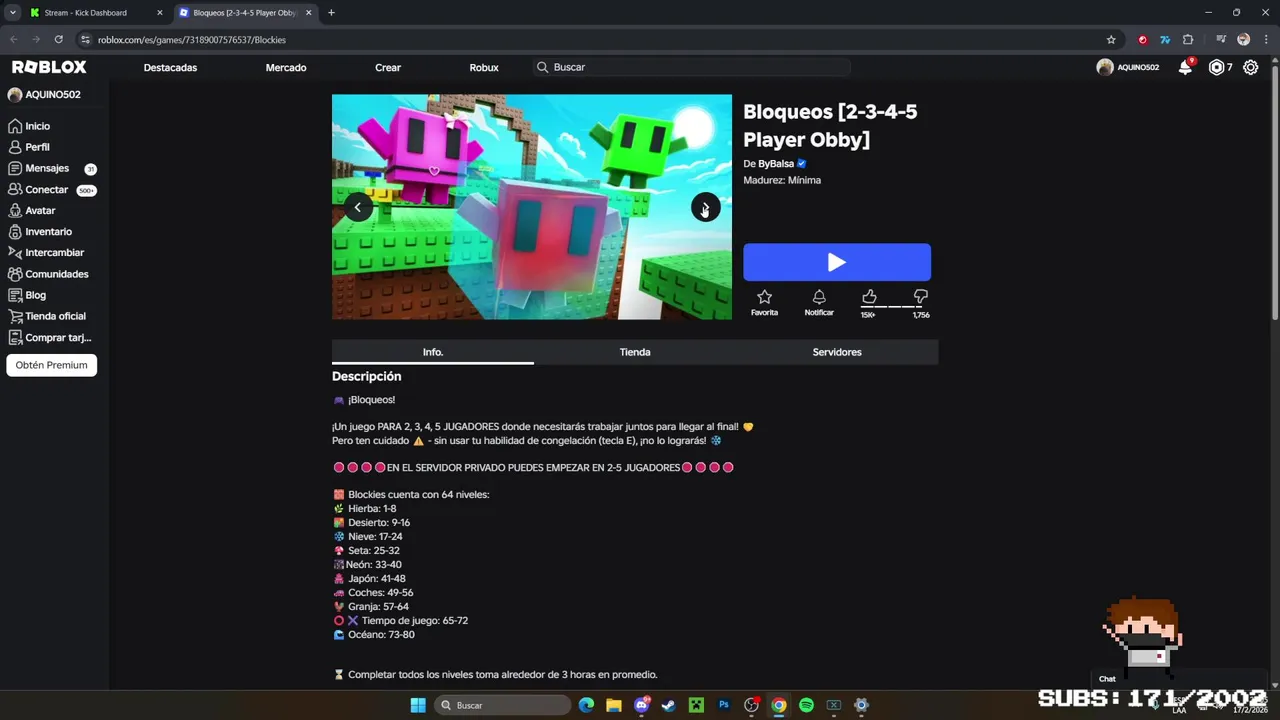Click the Roblox logo in the header
Screen dimensions: 1280x720
click(49, 67)
